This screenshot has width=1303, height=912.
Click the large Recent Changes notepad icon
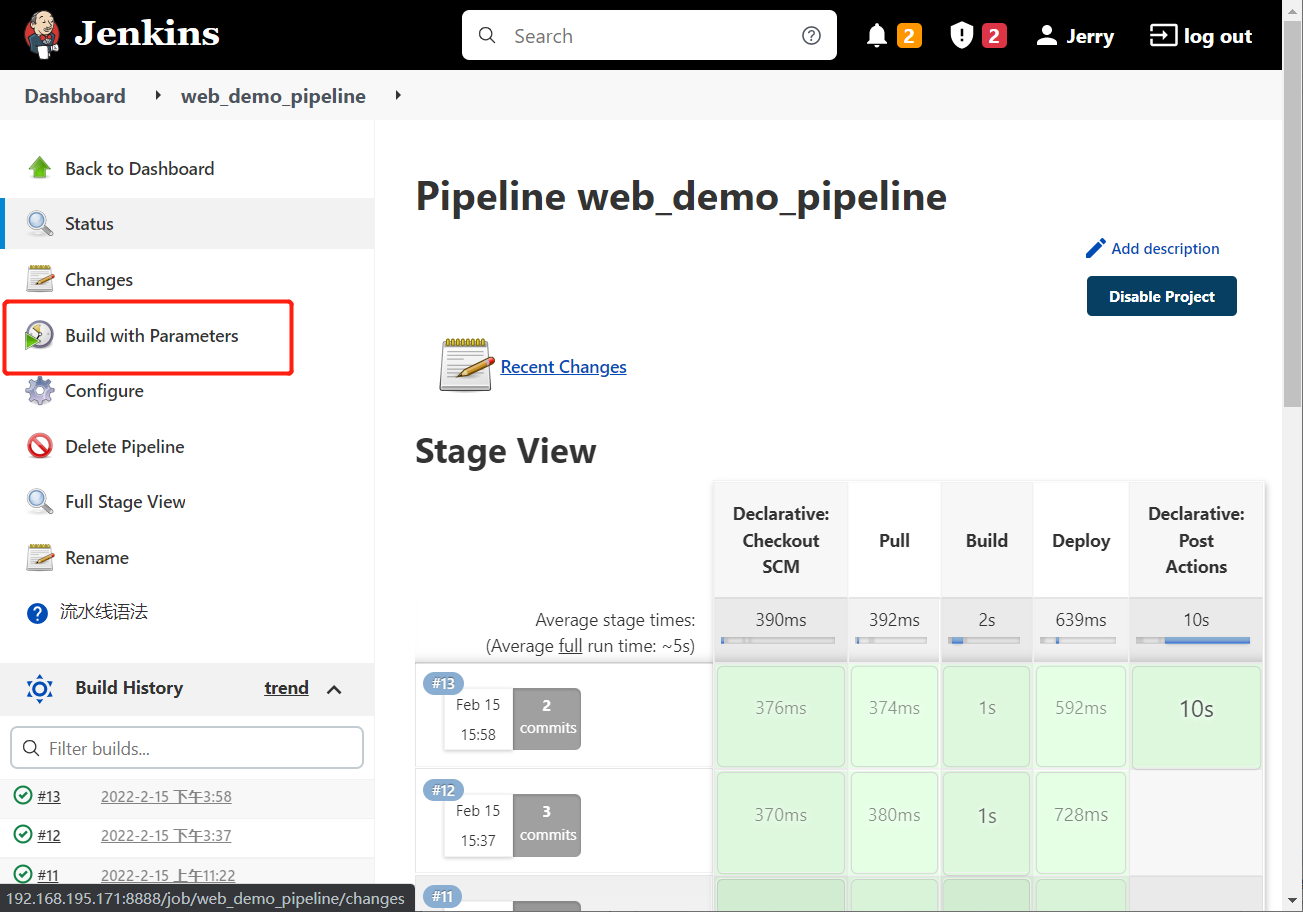[466, 365]
